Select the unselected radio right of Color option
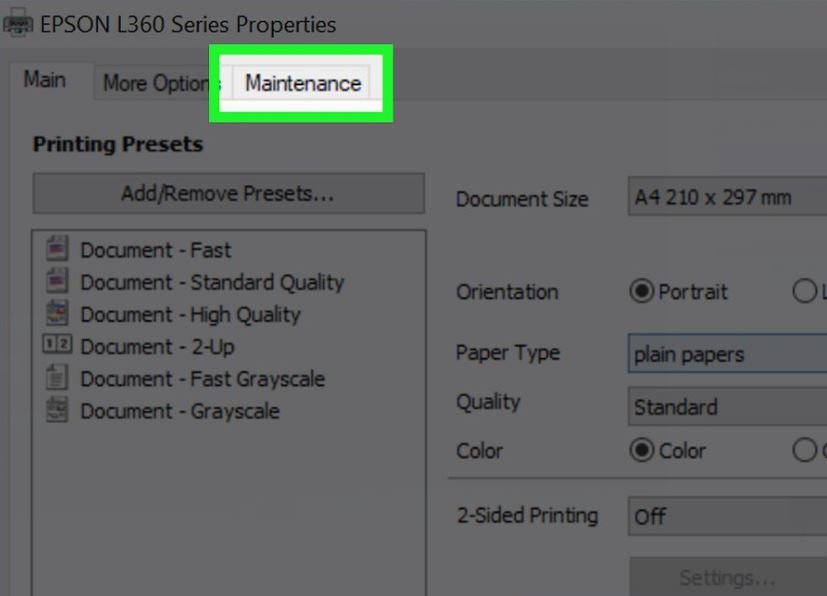Viewport: 827px width, 596px height. (804, 450)
